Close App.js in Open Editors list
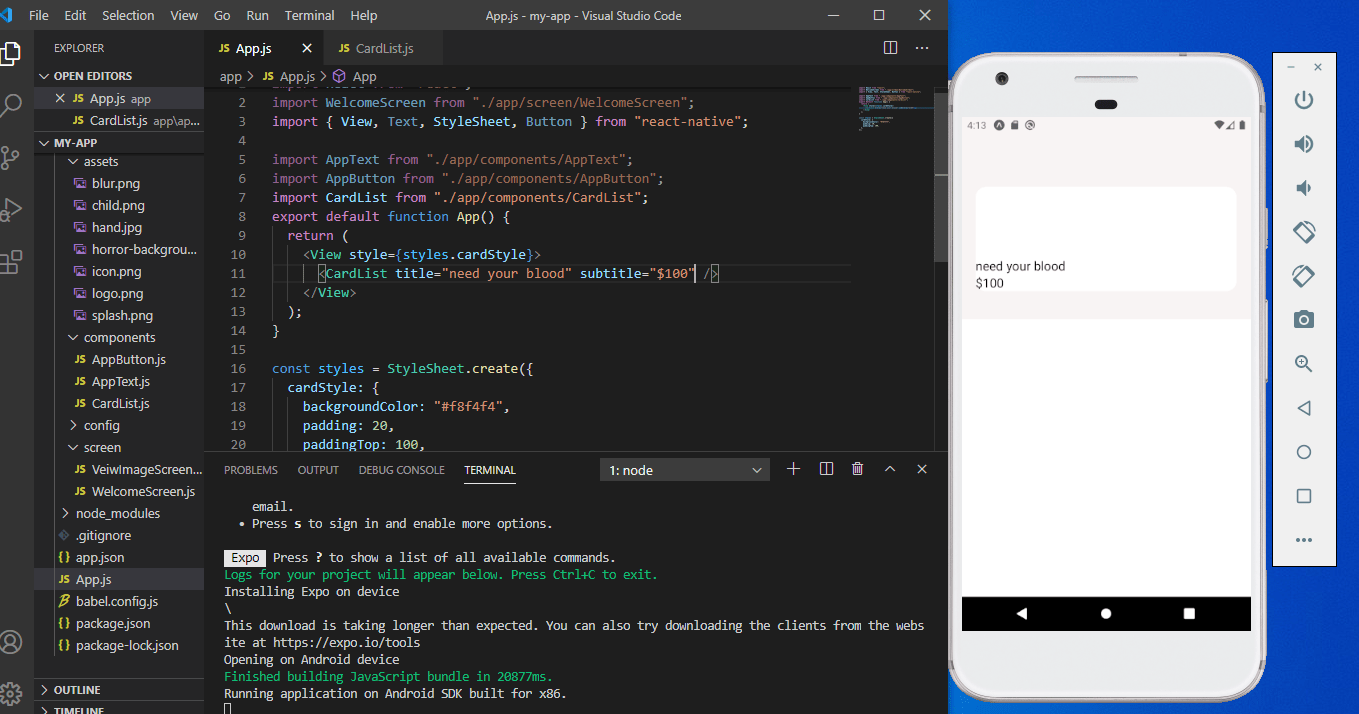Image resolution: width=1359 pixels, height=714 pixels. pyautogui.click(x=60, y=99)
